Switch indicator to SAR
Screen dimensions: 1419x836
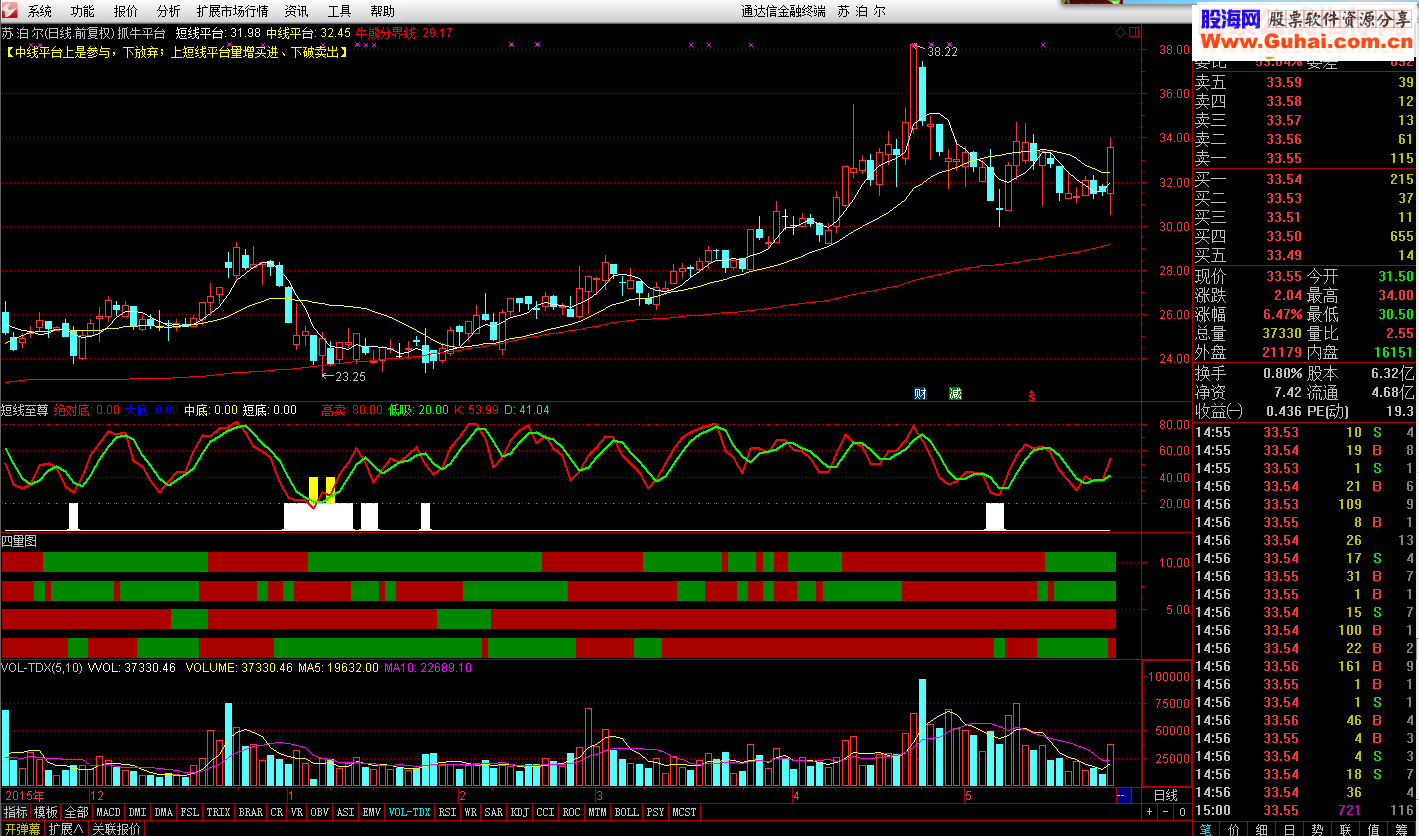[x=493, y=812]
